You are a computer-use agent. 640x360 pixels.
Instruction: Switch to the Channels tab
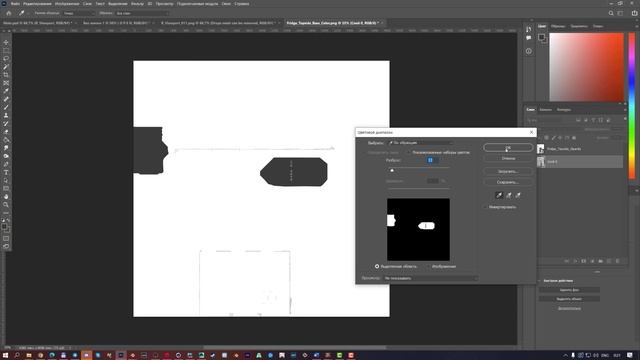(545, 109)
